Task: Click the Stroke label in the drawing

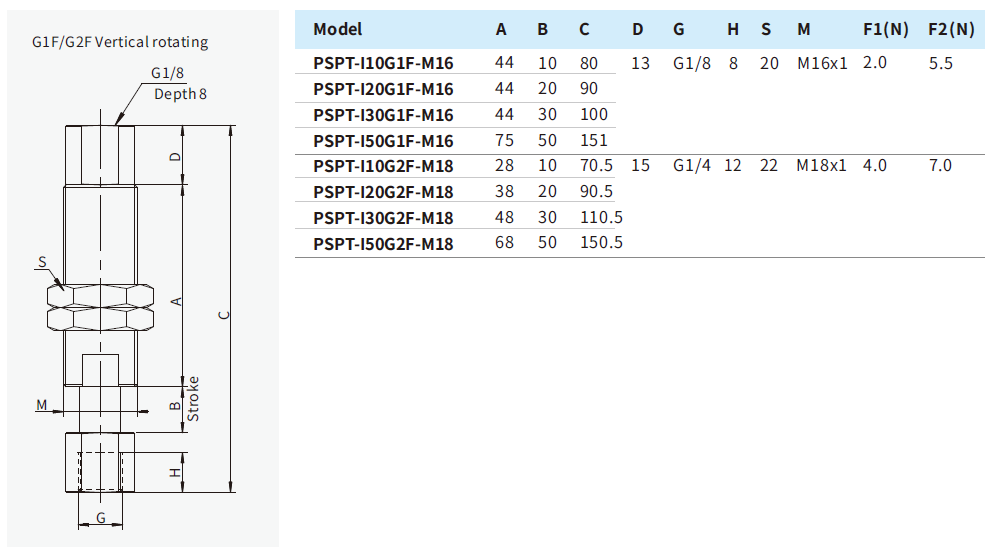Action: coord(194,399)
